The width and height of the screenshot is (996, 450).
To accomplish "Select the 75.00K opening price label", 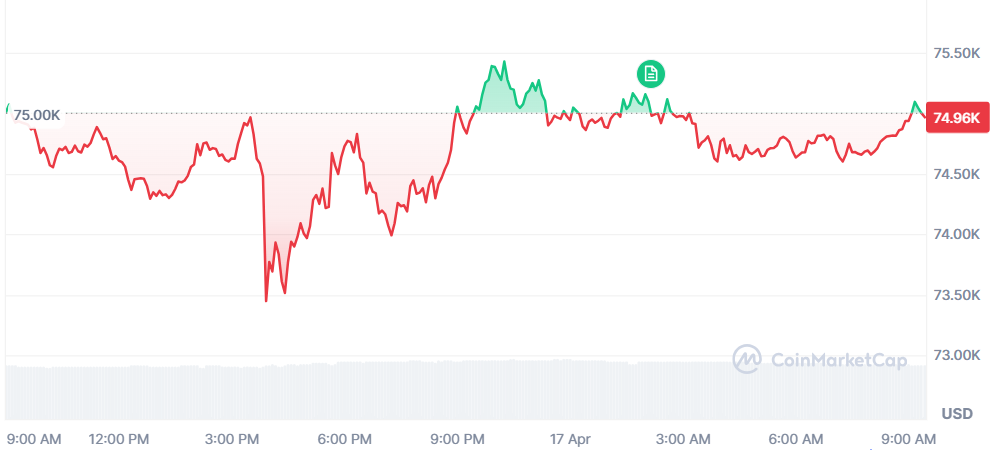I will (37, 116).
